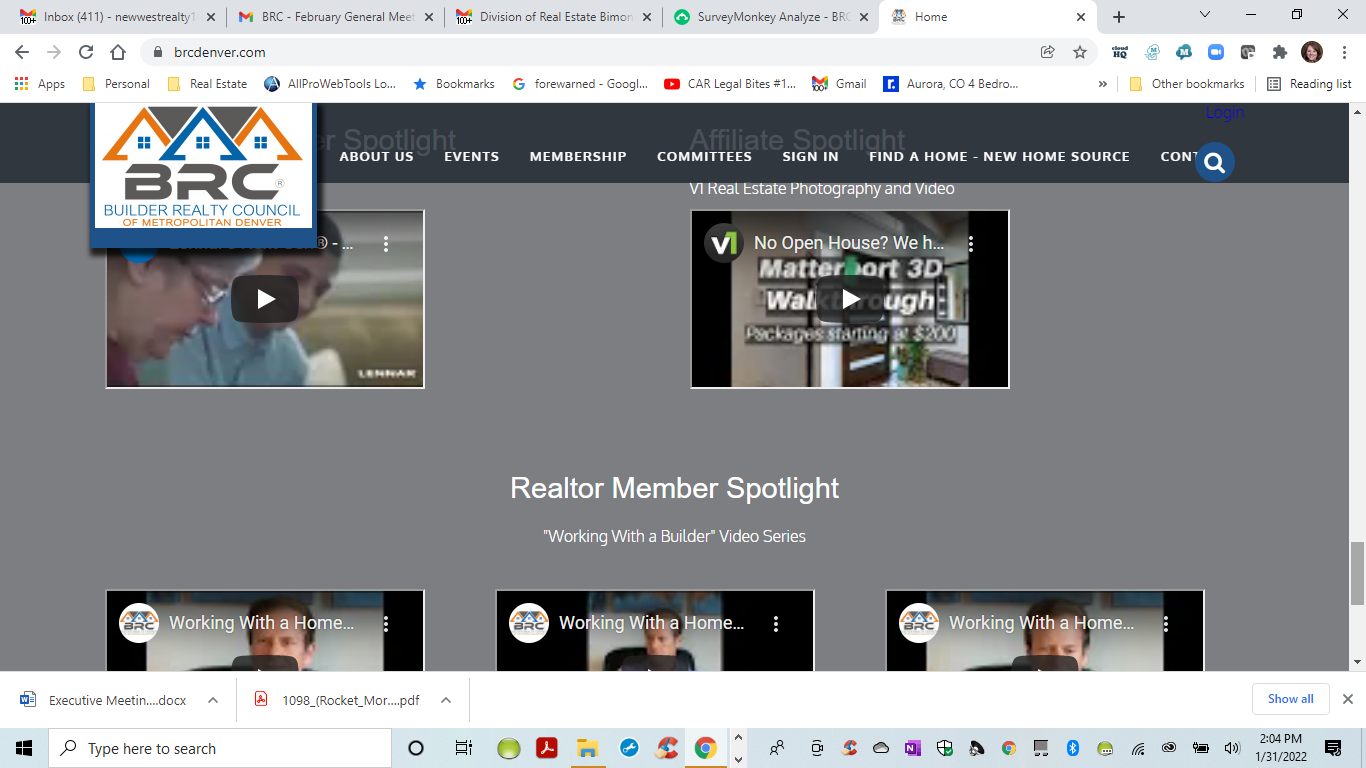Click the address bar showing brcdenver.com
1366x768 pixels.
coord(590,52)
